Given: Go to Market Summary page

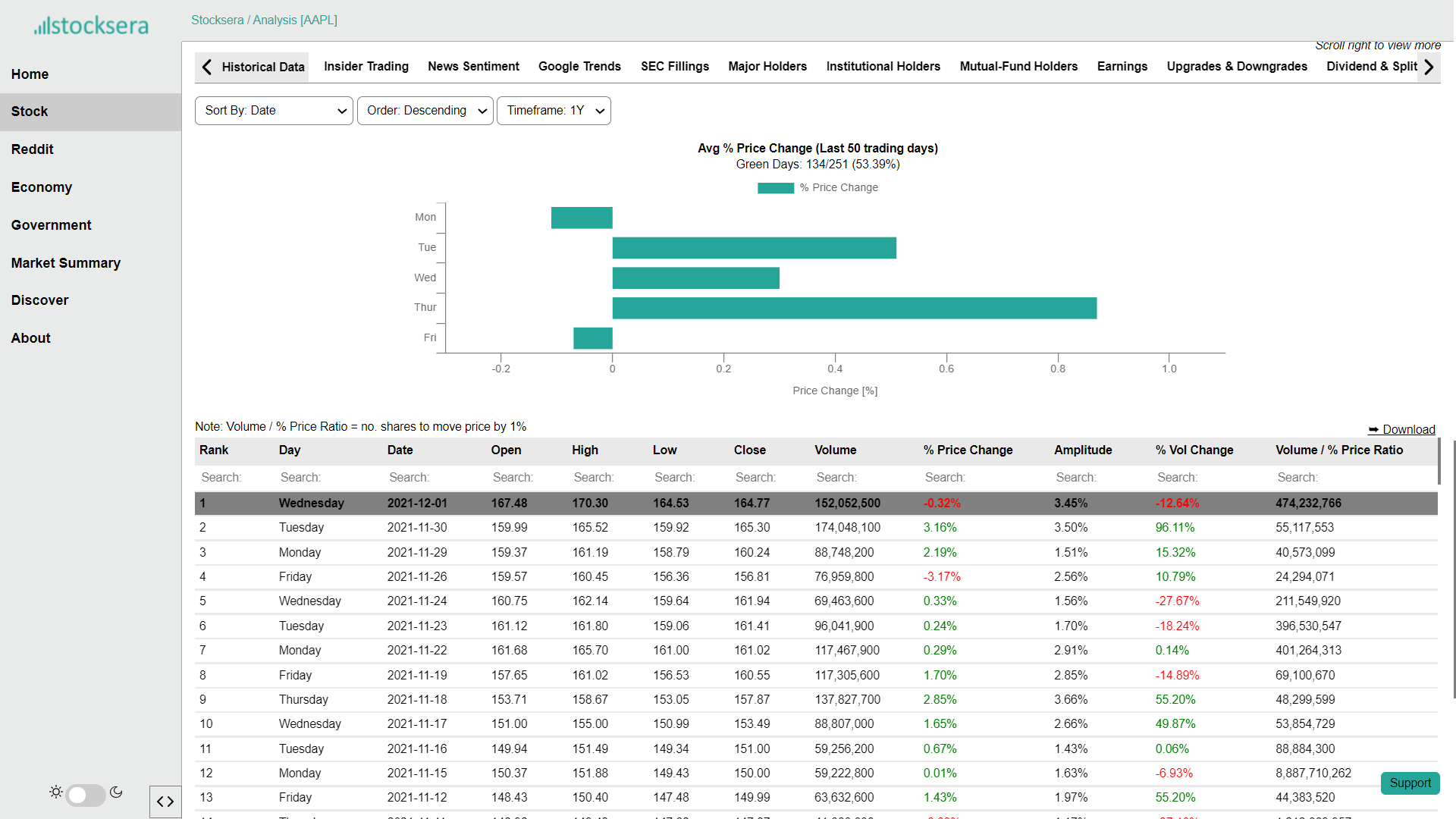Looking at the screenshot, I should 66,263.
